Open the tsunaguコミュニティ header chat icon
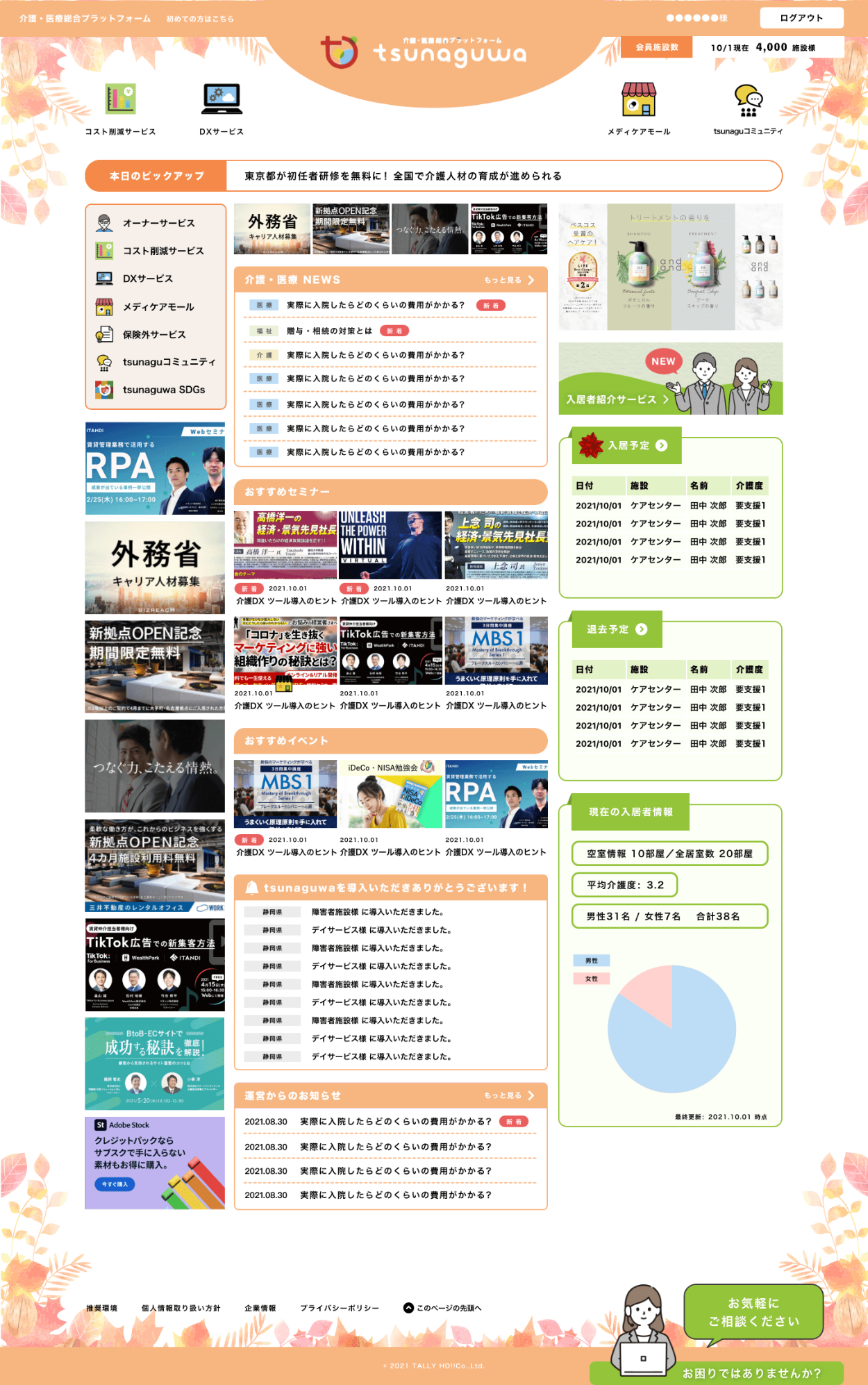Screen dimensions: 868x1385 point(749,101)
